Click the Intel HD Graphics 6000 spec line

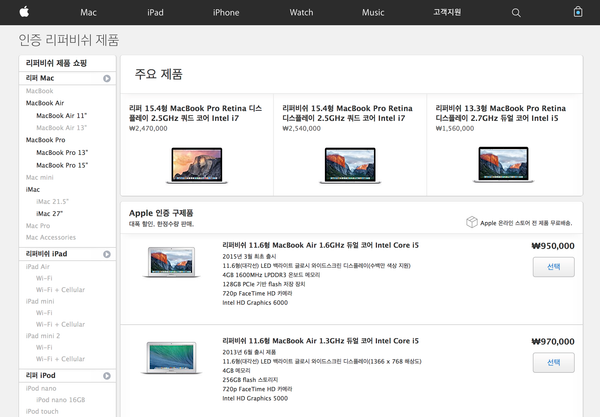coord(255,303)
